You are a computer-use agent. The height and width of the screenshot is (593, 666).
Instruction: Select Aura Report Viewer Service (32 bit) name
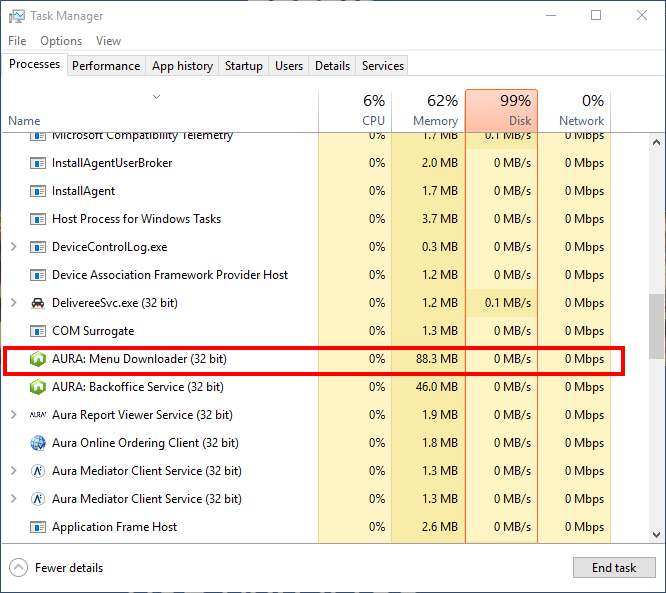142,415
